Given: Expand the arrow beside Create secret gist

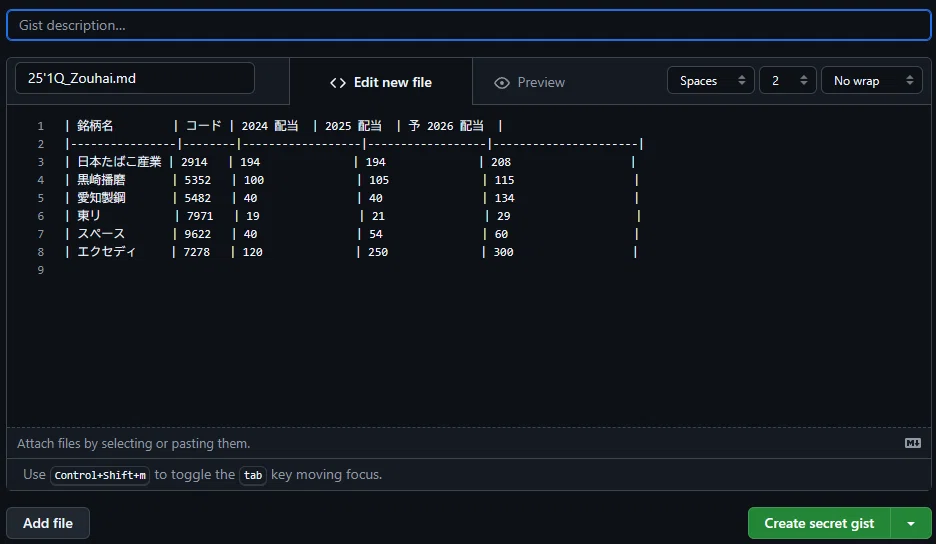Looking at the screenshot, I should point(911,523).
